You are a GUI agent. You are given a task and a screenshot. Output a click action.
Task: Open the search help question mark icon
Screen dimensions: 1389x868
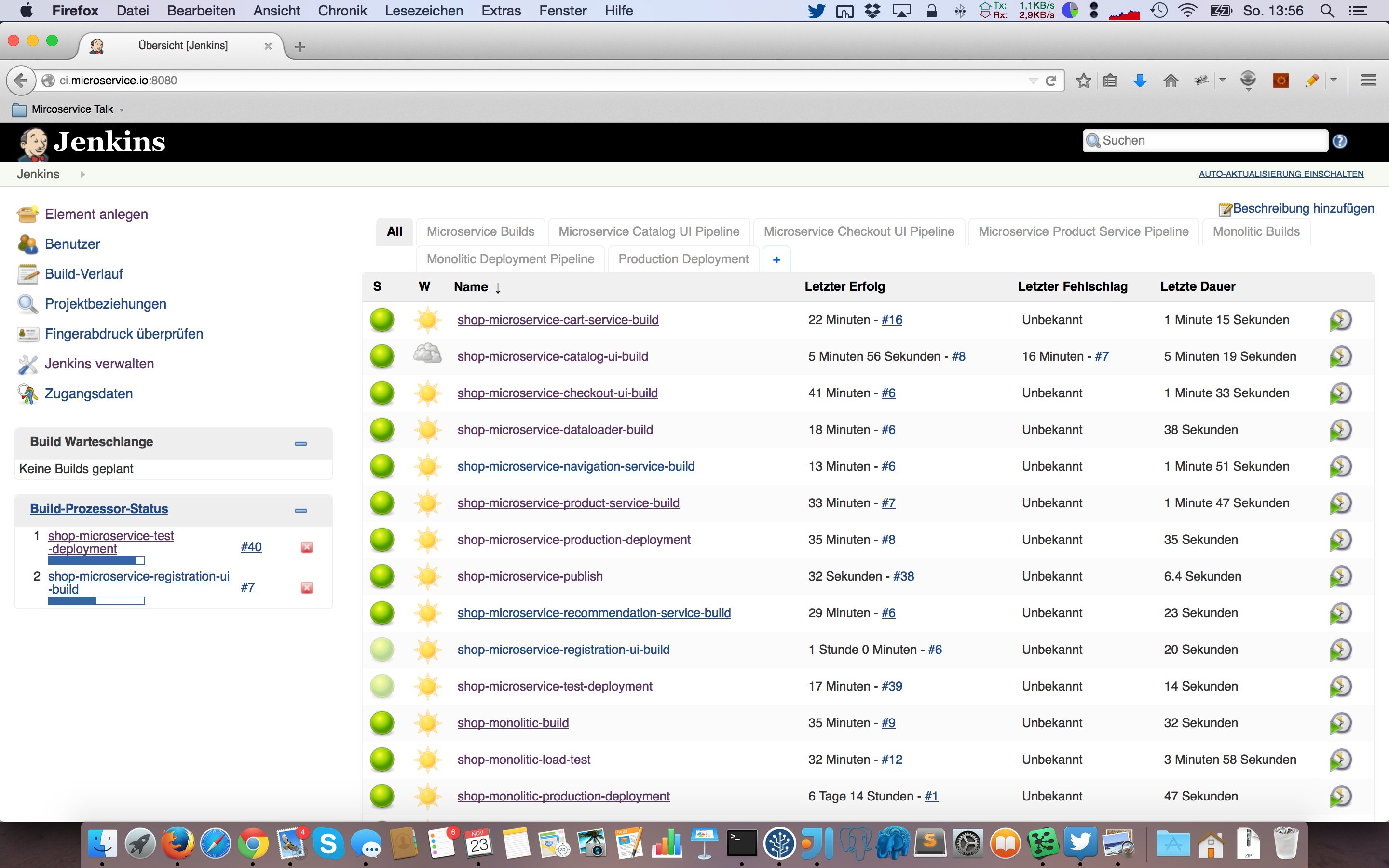[1340, 141]
